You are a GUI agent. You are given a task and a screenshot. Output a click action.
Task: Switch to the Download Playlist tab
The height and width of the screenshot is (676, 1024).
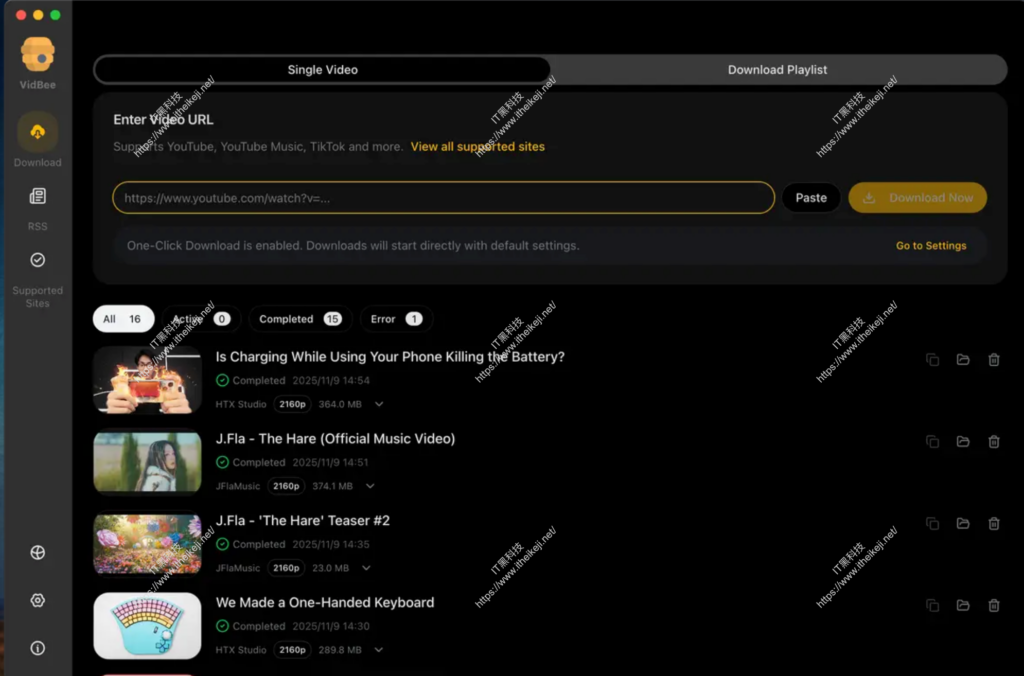pos(777,70)
